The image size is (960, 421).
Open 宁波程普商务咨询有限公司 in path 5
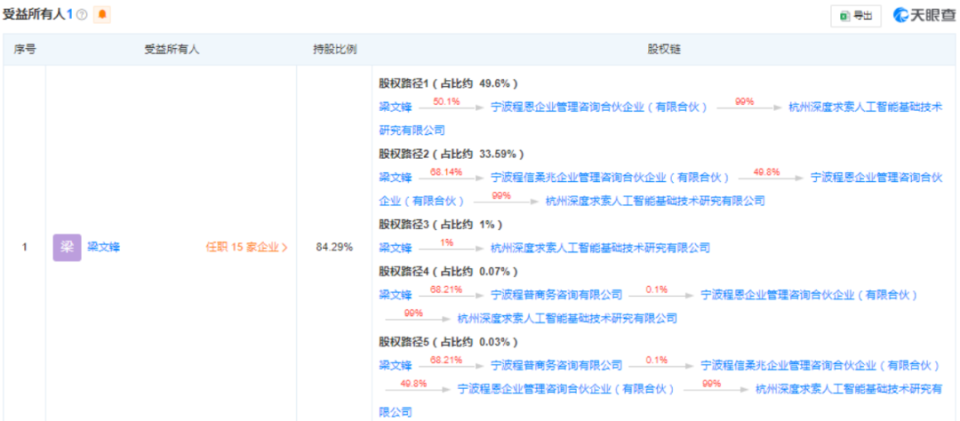point(557,365)
